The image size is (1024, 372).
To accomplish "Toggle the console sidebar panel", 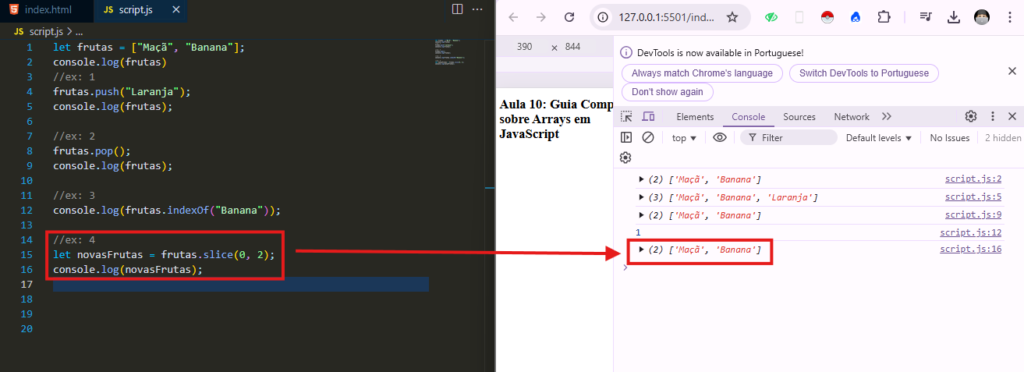I will 626,138.
